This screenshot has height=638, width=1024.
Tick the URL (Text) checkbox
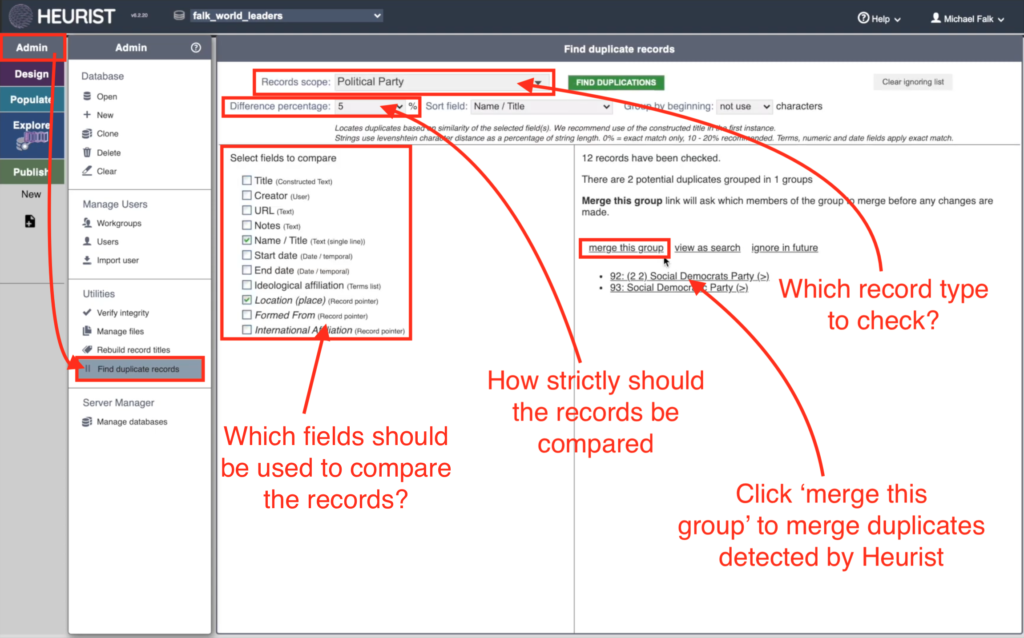pyautogui.click(x=247, y=210)
